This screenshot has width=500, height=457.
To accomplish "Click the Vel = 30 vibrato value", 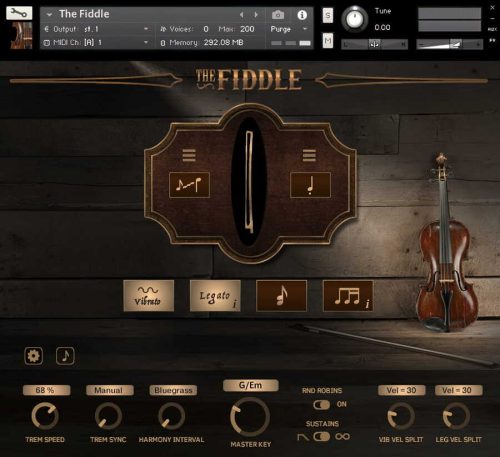I will [x=401, y=390].
